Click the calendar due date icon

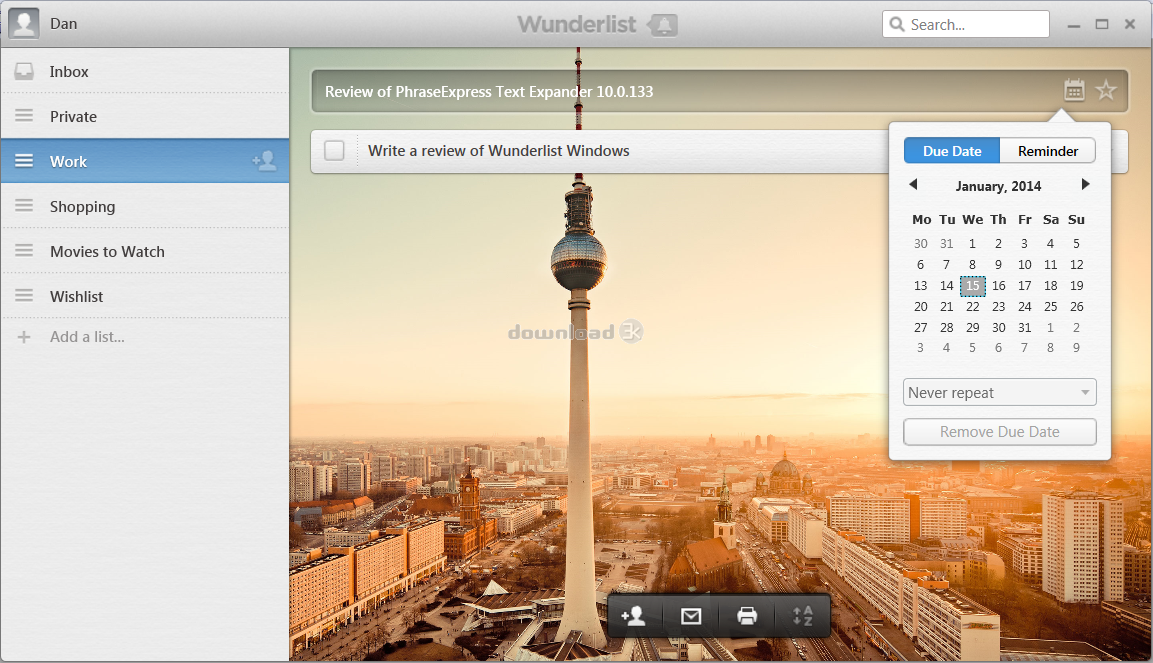[1074, 90]
